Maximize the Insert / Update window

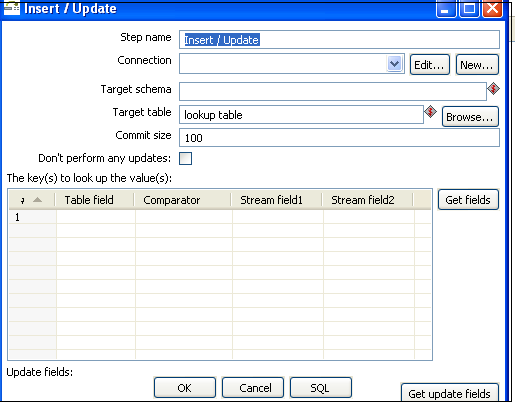(x=469, y=8)
